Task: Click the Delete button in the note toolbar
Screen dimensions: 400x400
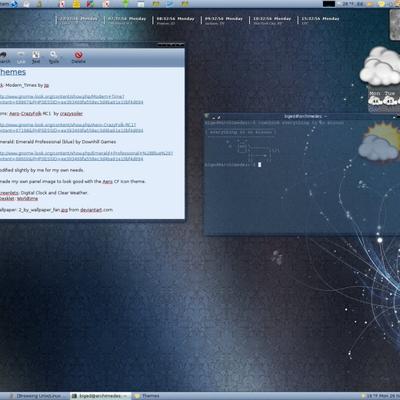Action: (78, 57)
